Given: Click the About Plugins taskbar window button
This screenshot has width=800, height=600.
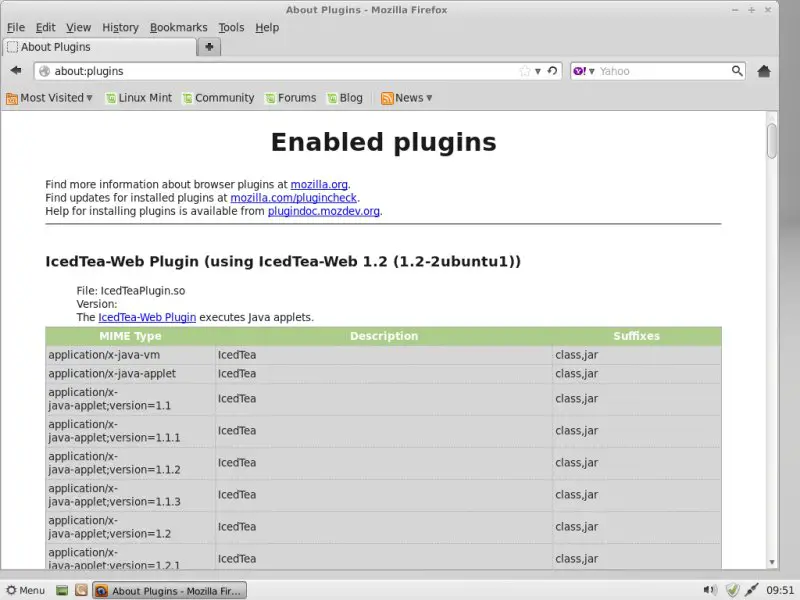Looking at the screenshot, I should click(169, 591).
